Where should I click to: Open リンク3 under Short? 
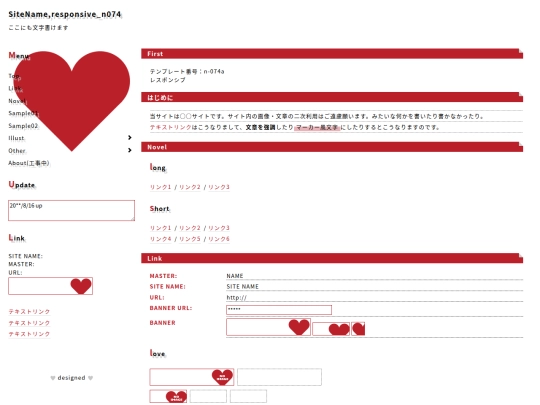point(219,228)
